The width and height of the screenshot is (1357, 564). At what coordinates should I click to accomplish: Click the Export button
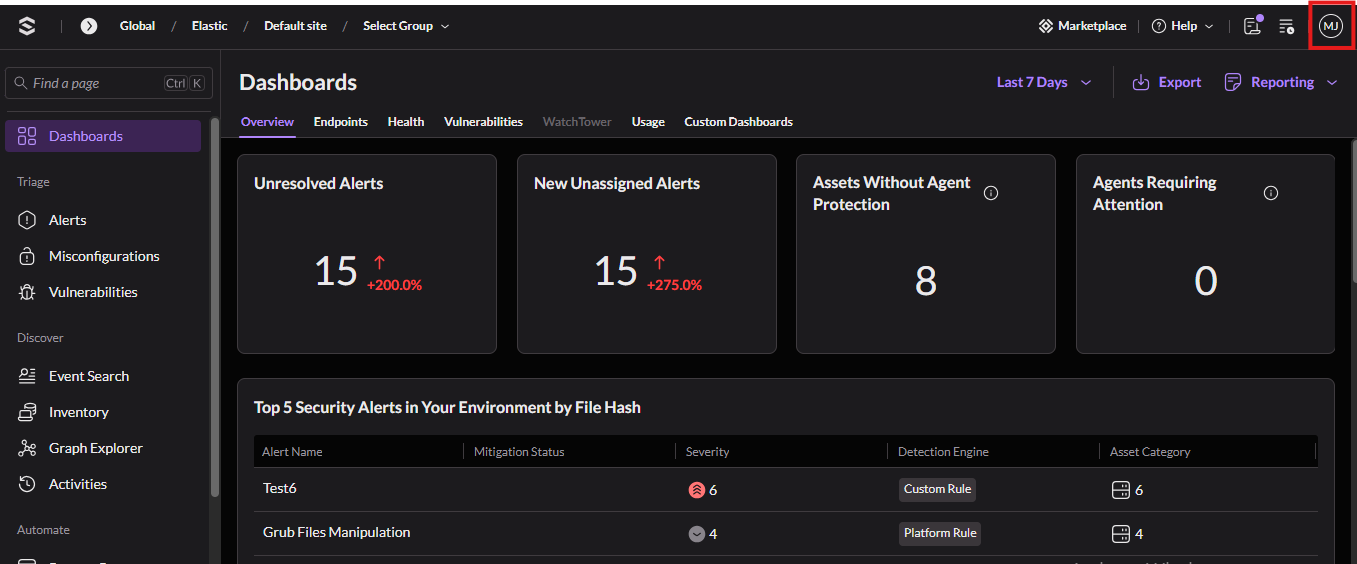point(1167,83)
